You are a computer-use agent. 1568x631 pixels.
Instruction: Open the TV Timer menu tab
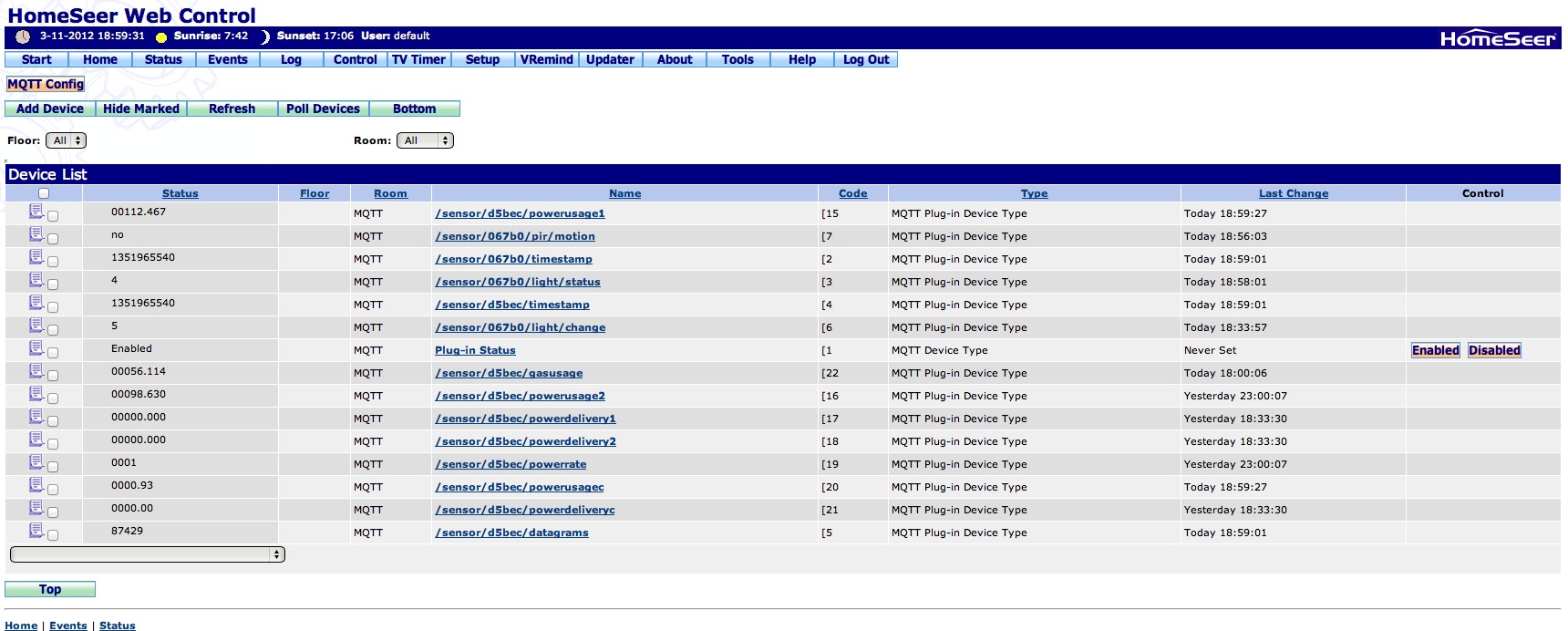coord(419,59)
